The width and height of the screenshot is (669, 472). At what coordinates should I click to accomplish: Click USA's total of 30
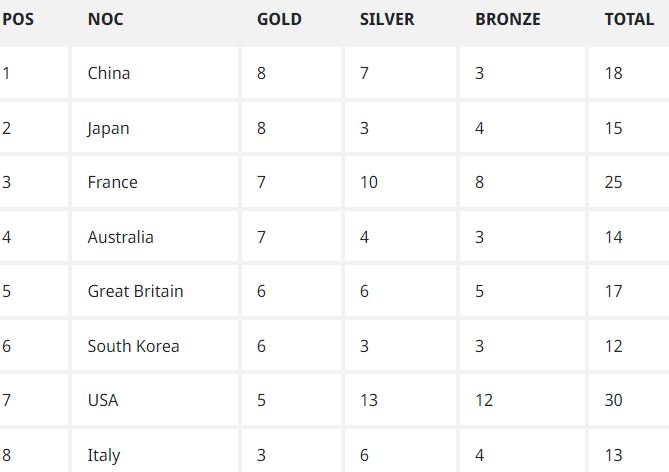click(x=613, y=400)
